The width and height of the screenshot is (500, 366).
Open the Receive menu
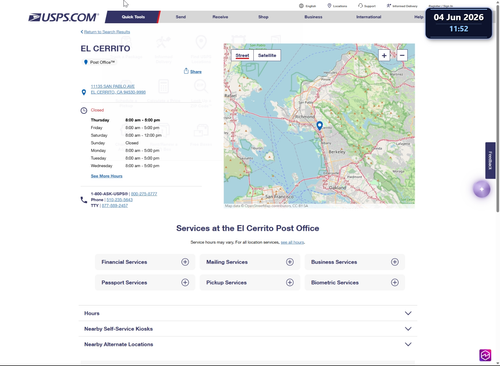click(220, 17)
